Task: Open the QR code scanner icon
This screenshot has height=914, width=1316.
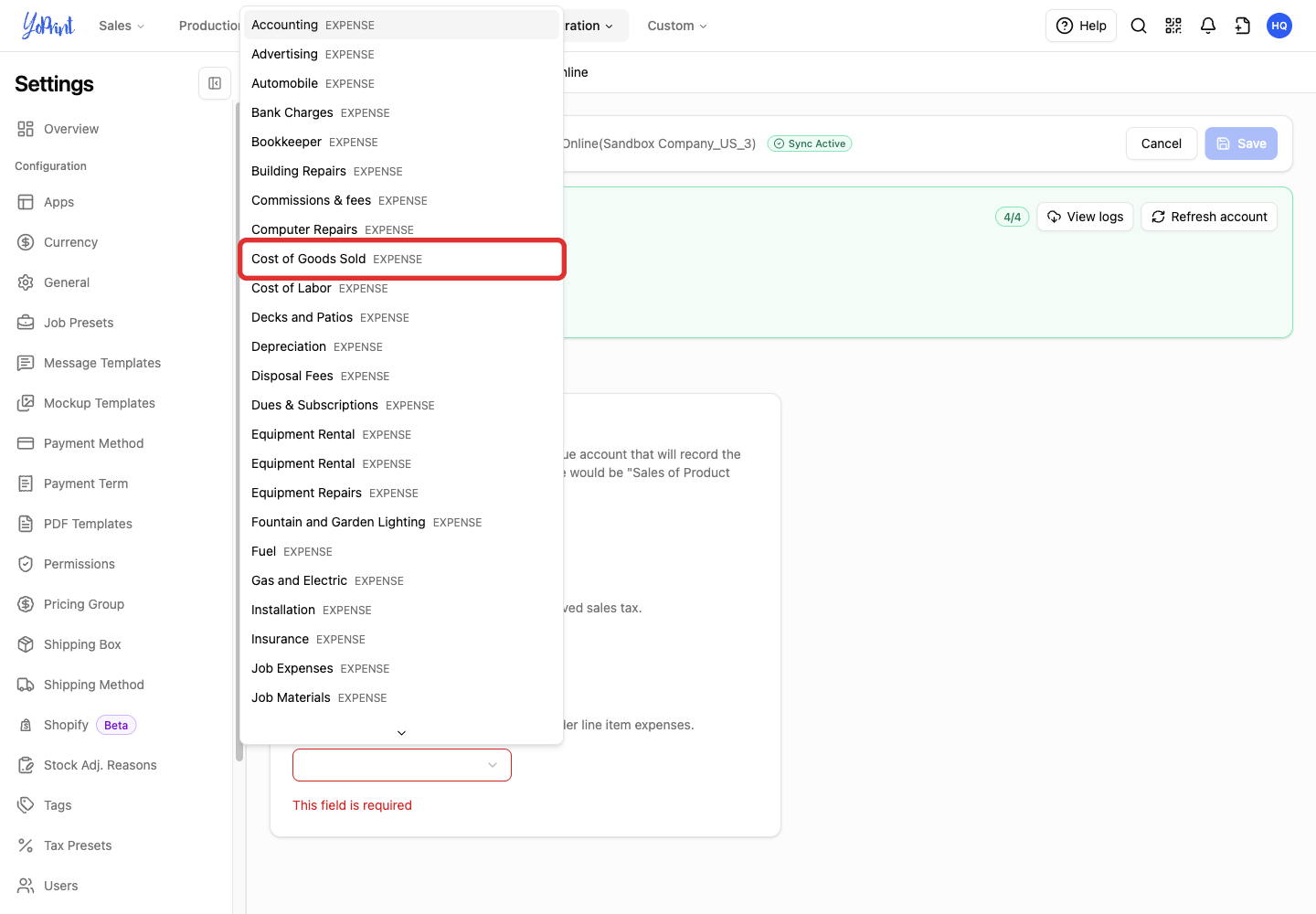Action: (x=1173, y=26)
